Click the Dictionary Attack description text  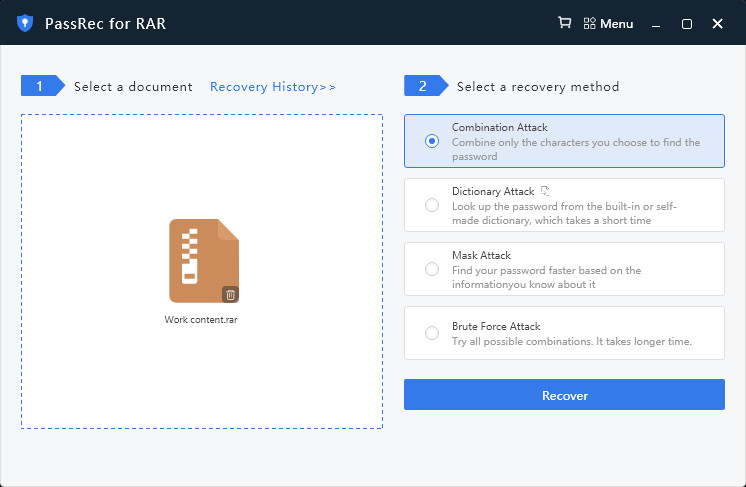564,213
